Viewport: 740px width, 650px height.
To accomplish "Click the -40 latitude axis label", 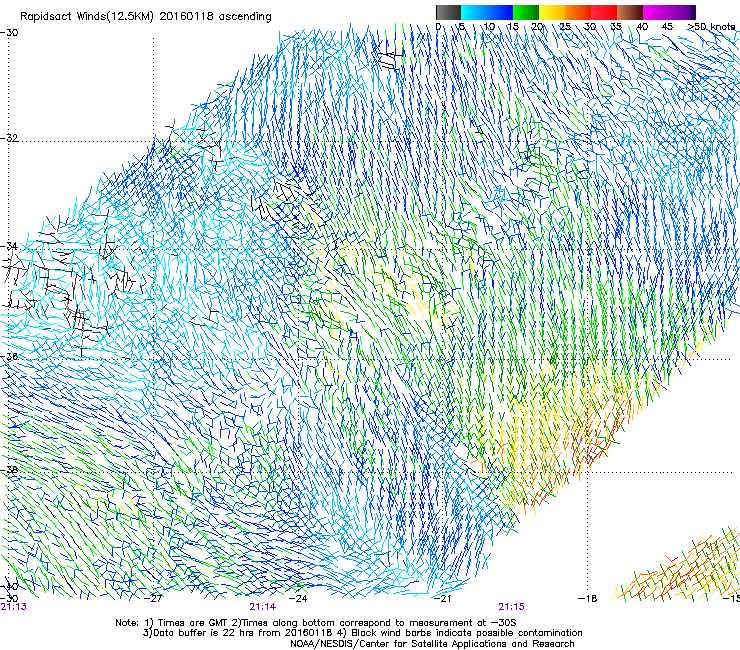I will [9, 587].
